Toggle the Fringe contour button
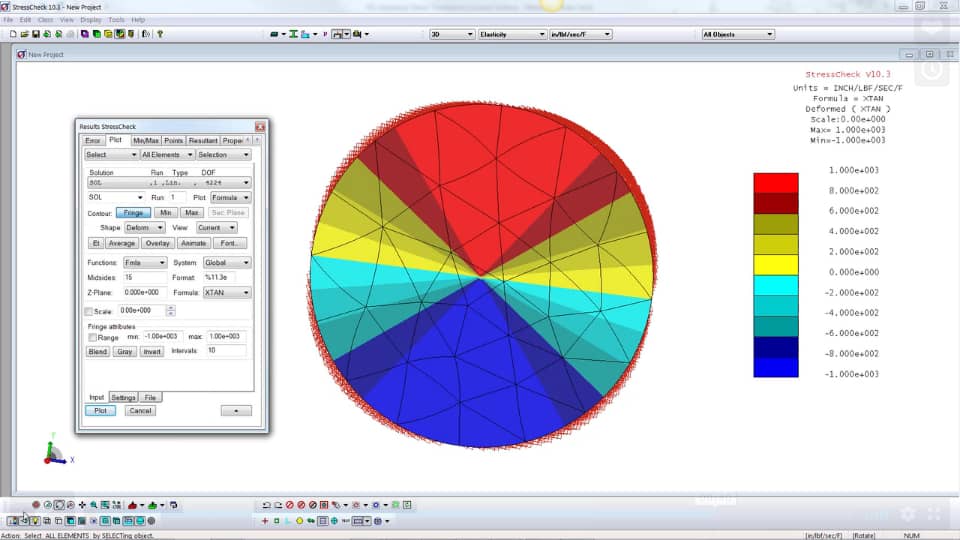This screenshot has width=960, height=540. pyautogui.click(x=133, y=212)
